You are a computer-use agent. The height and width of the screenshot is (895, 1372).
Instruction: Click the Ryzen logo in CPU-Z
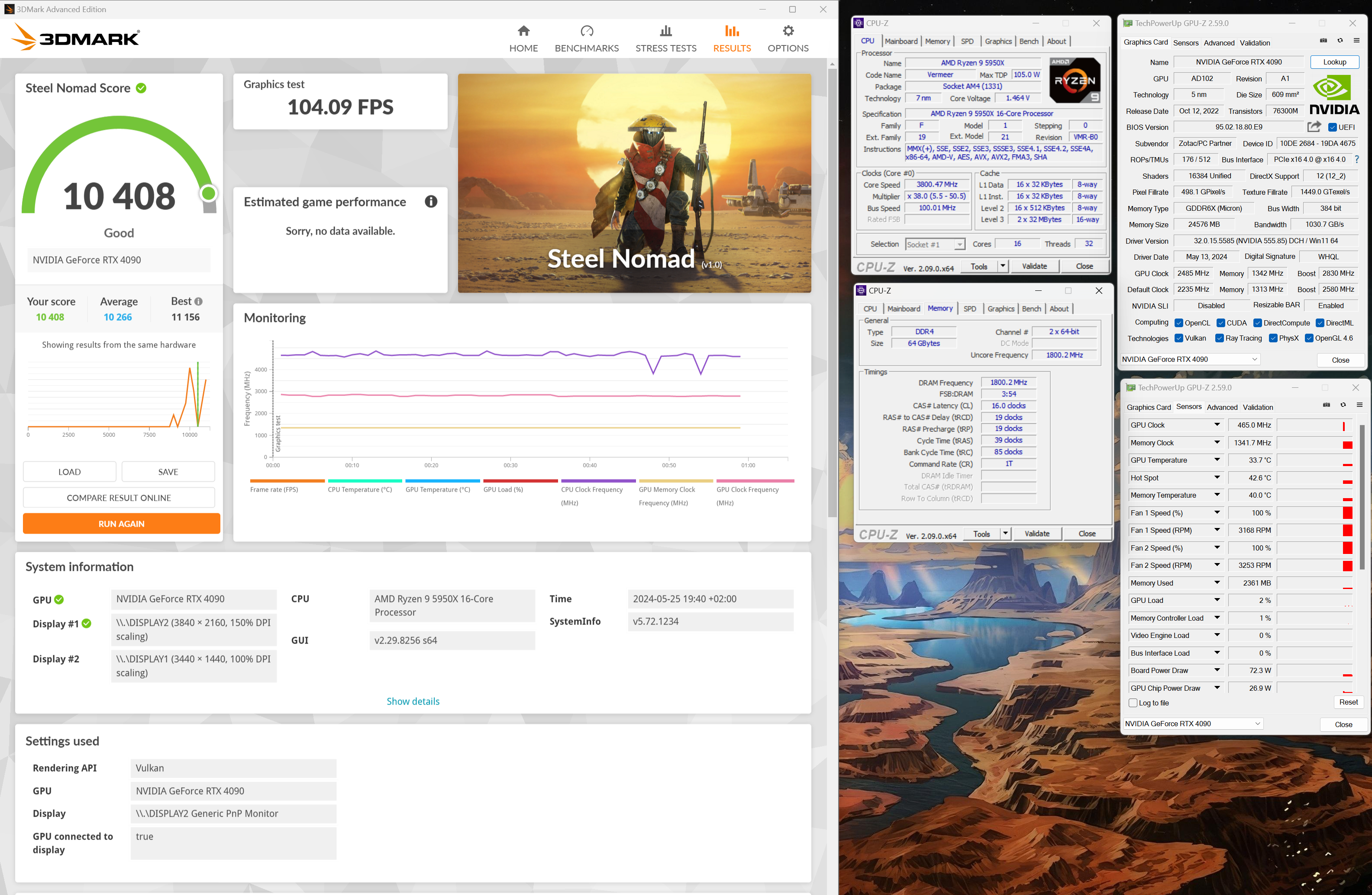pos(1075,80)
